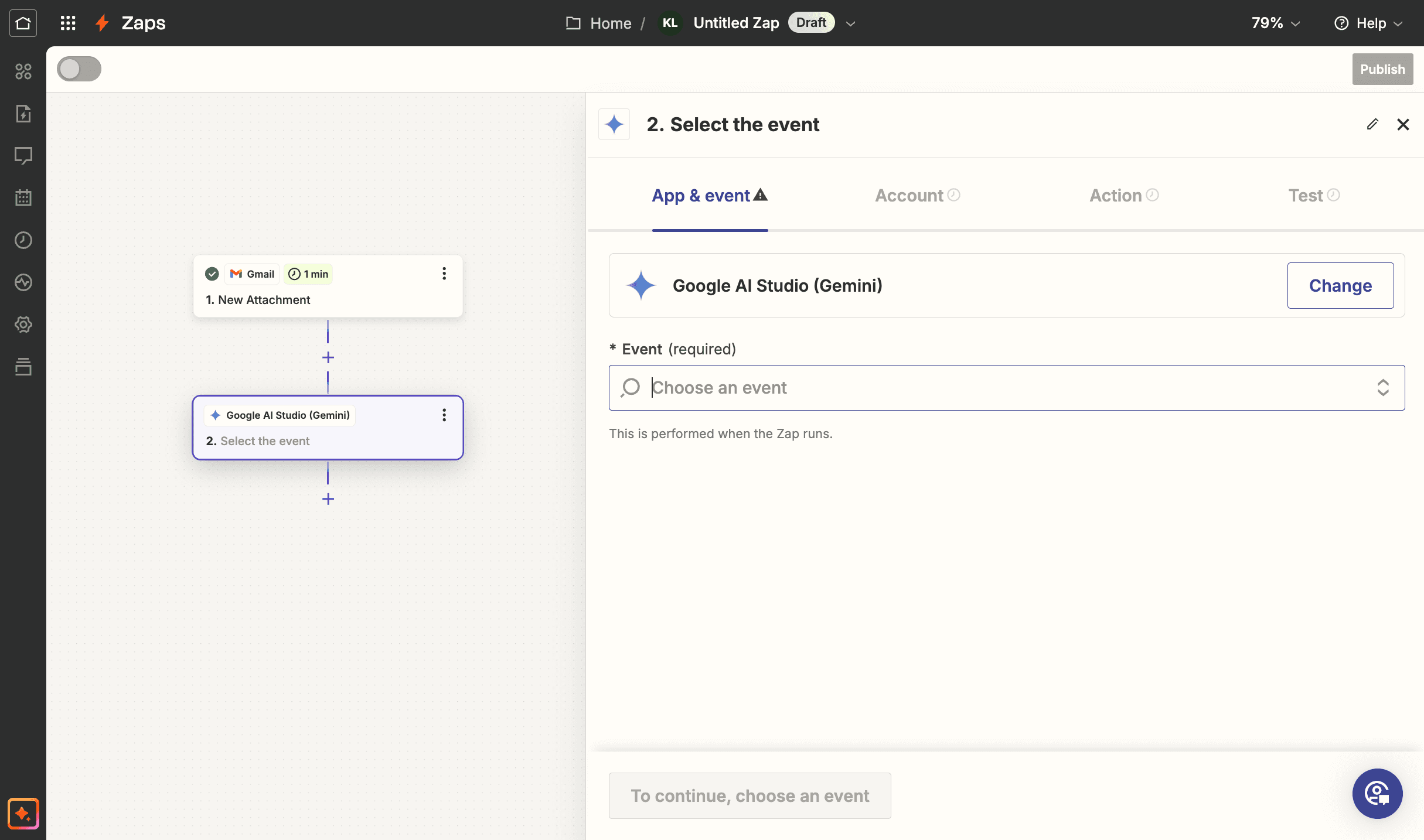Open Gmail step three-dot menu
Viewport: 1424px width, 840px height.
click(x=444, y=274)
